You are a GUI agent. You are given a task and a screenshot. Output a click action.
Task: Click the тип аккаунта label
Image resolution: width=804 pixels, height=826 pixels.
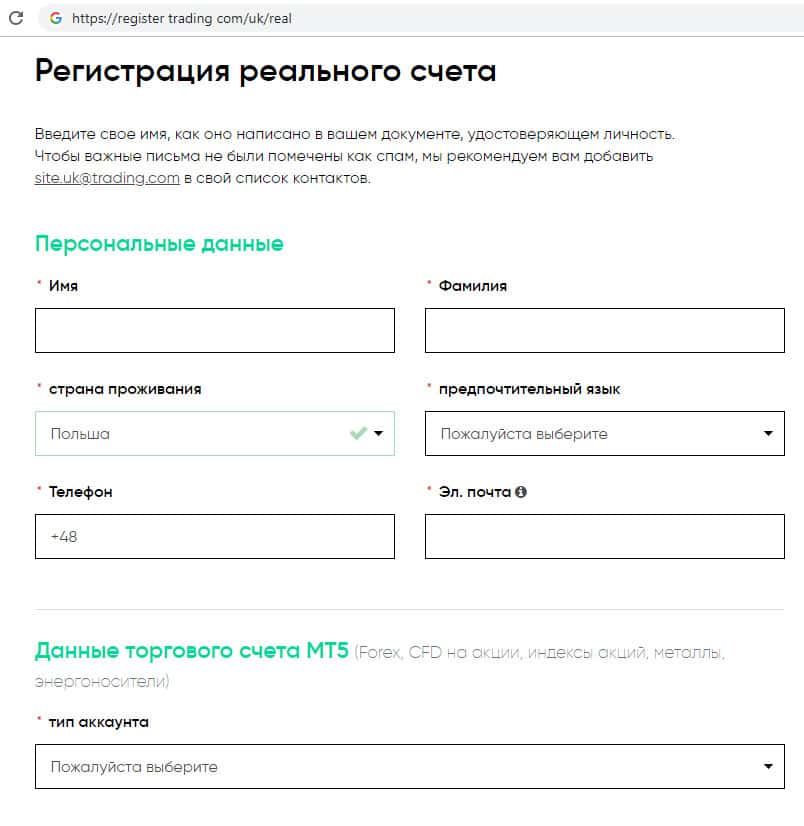98,722
